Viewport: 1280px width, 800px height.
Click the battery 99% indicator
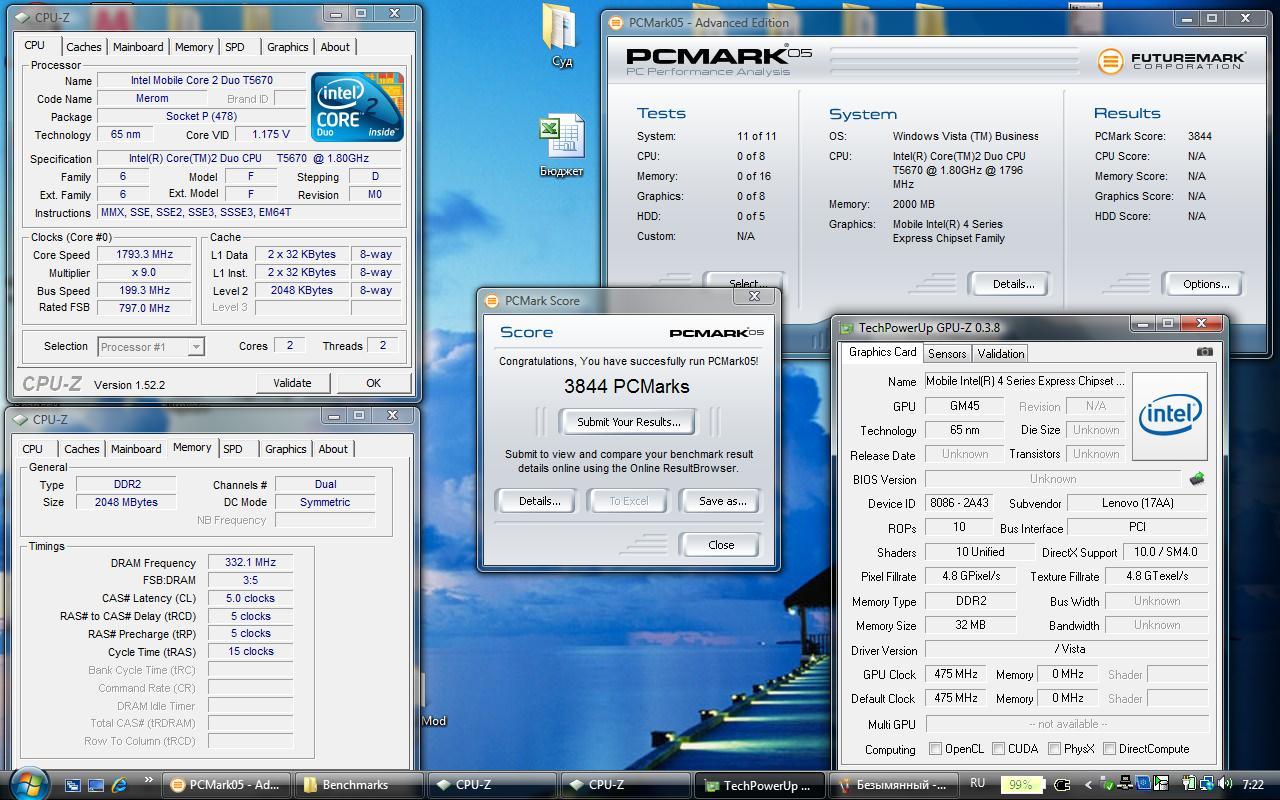click(1021, 785)
